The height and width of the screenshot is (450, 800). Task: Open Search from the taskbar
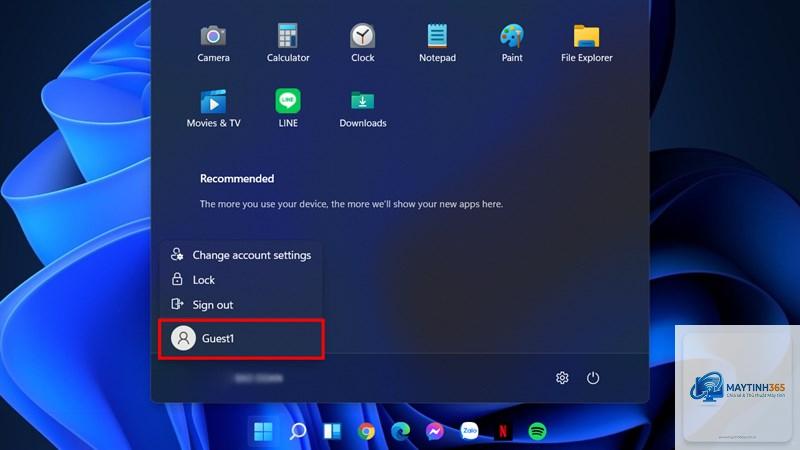coord(298,431)
